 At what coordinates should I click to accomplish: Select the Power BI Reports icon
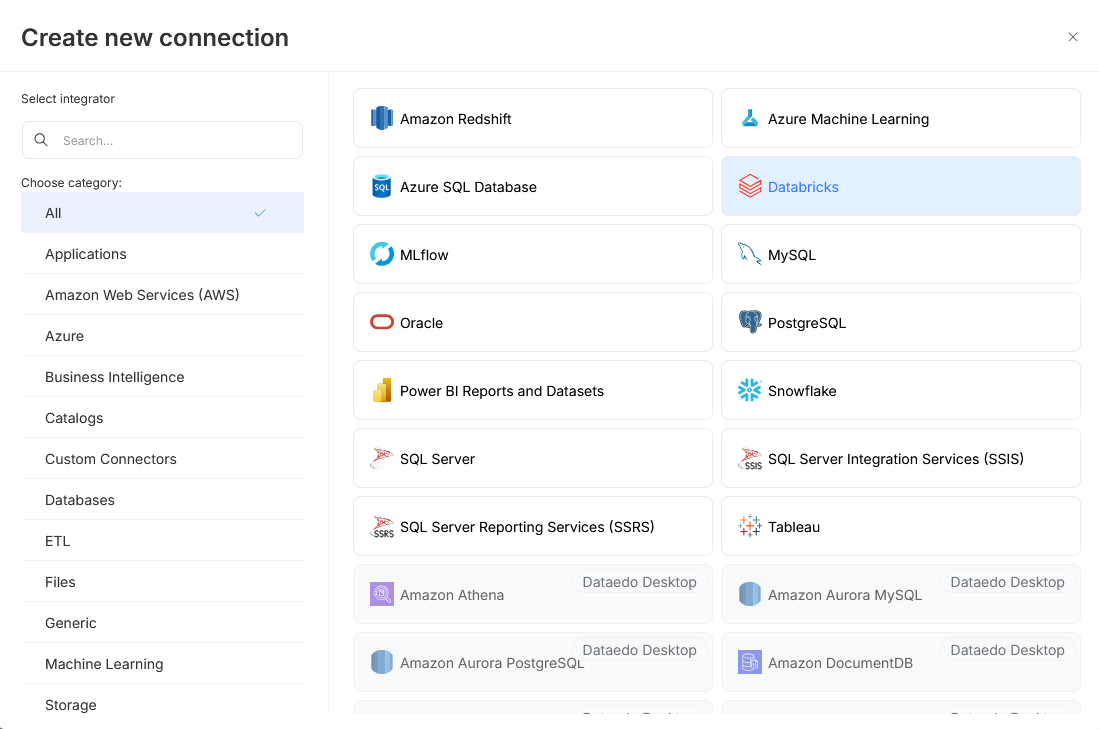[x=381, y=390]
